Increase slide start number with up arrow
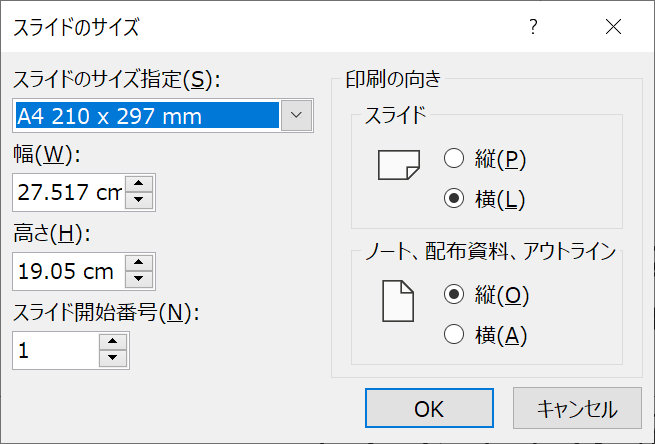 coord(113,342)
